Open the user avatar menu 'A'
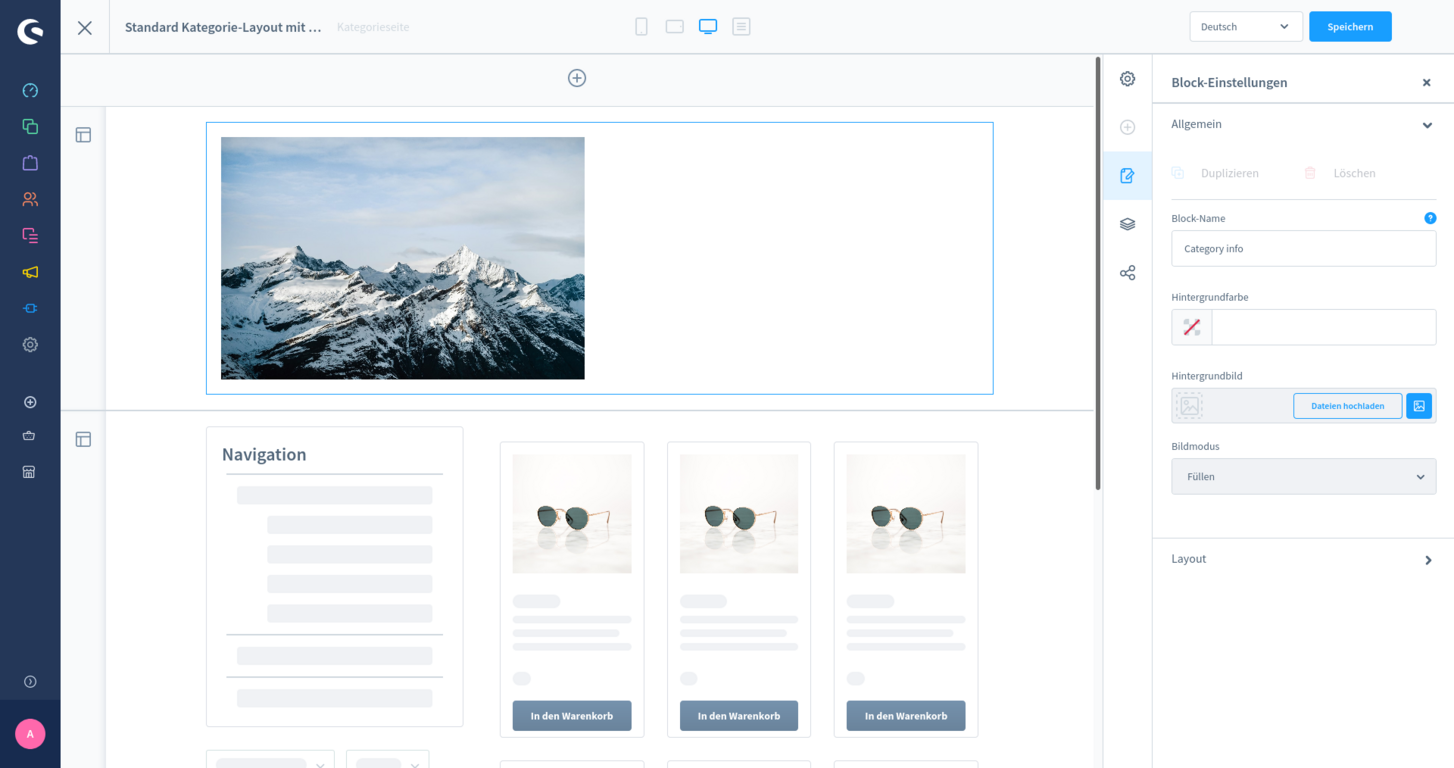The image size is (1454, 768). 30,734
